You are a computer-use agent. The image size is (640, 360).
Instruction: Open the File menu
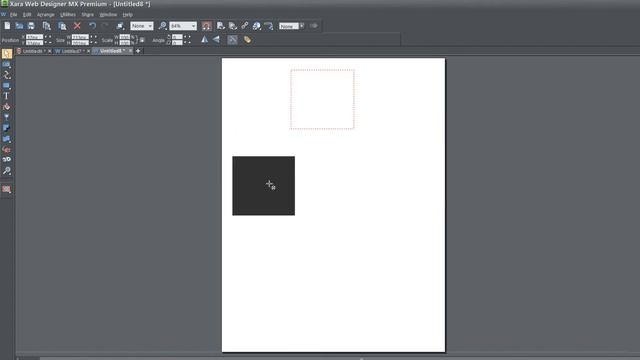tap(13, 14)
